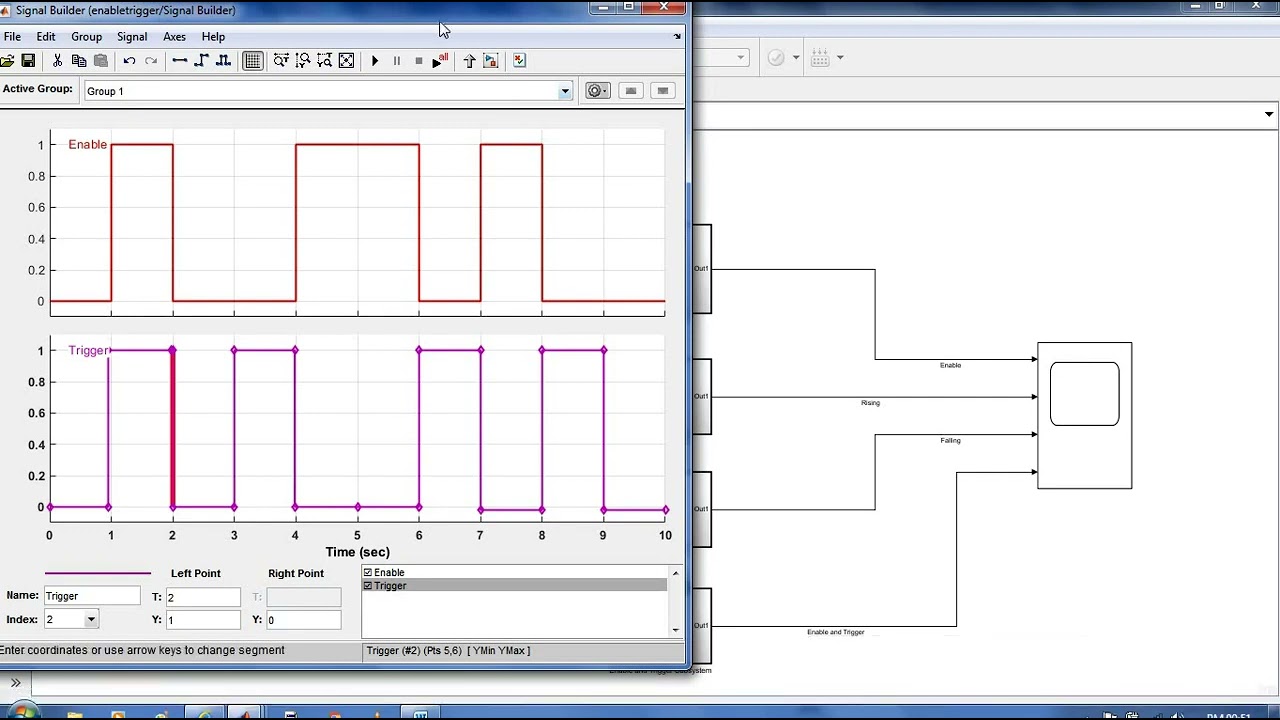Toggle the snap grid icon
The image size is (1280, 720).
[252, 61]
